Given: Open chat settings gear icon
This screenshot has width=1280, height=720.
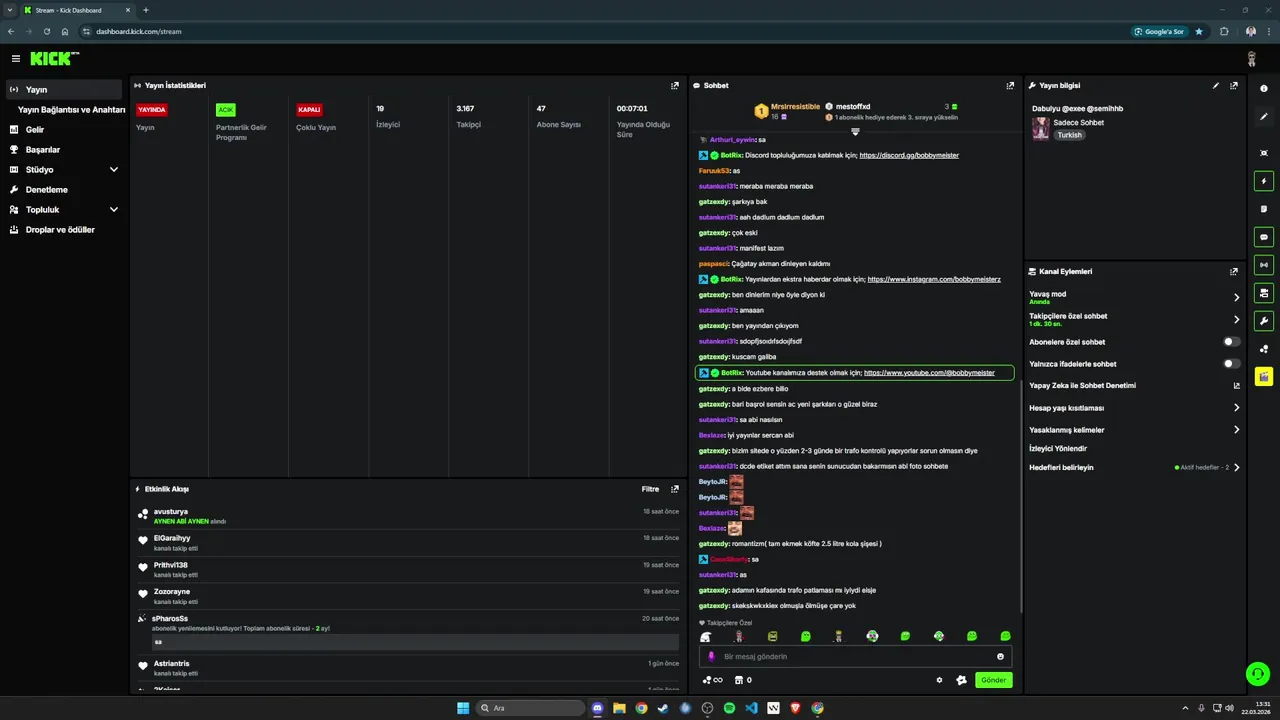Looking at the screenshot, I should [x=939, y=680].
